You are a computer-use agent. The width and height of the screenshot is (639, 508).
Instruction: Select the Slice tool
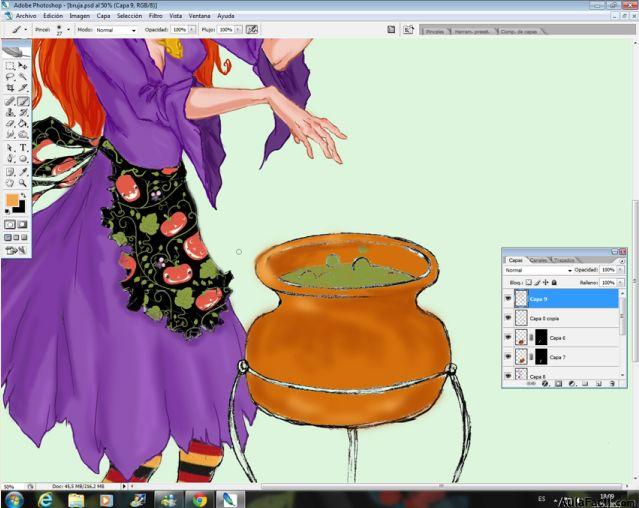click(23, 88)
